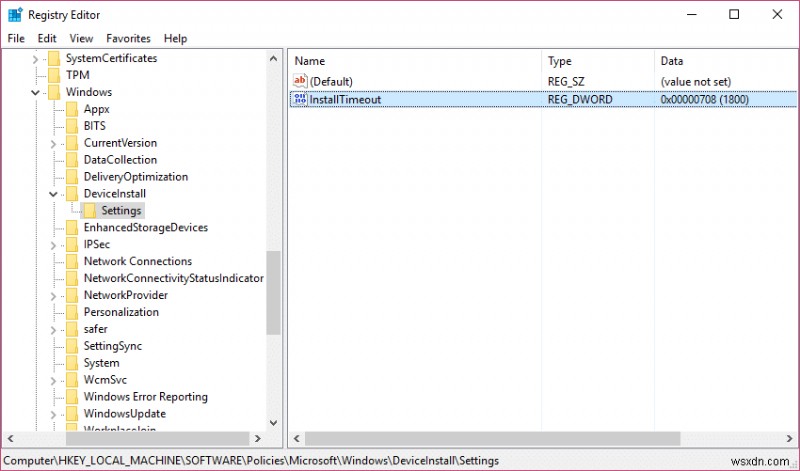Open the Help menu

point(176,38)
